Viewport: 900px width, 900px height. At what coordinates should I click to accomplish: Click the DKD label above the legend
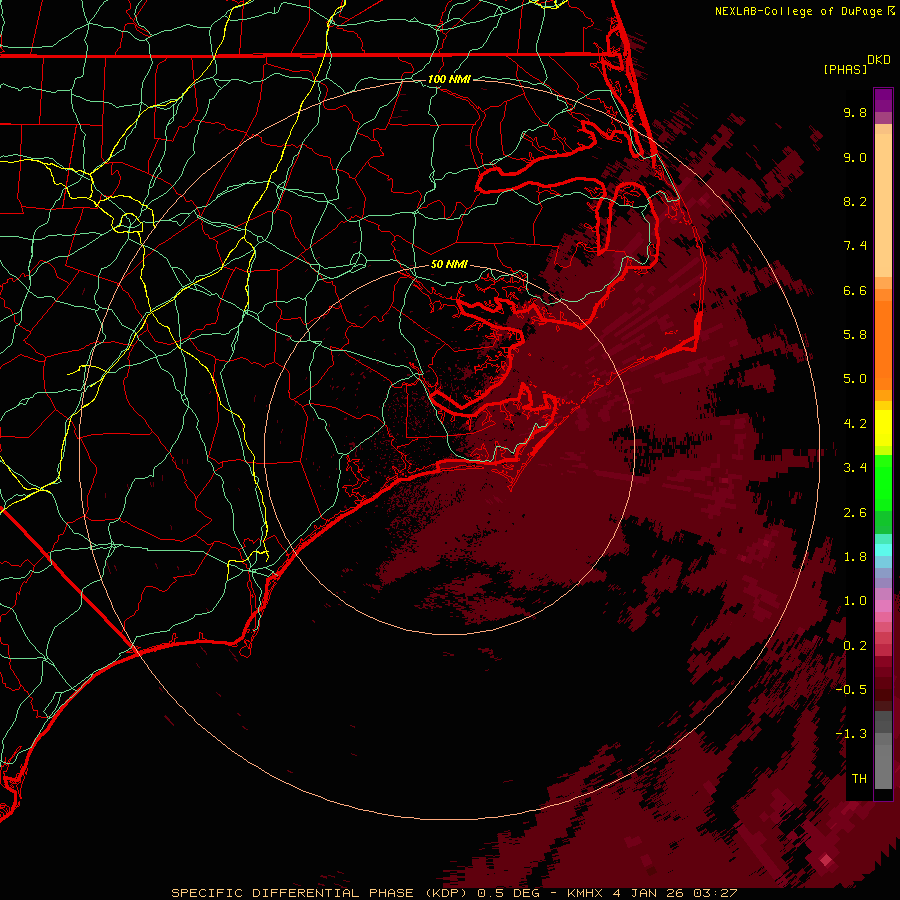click(879, 60)
